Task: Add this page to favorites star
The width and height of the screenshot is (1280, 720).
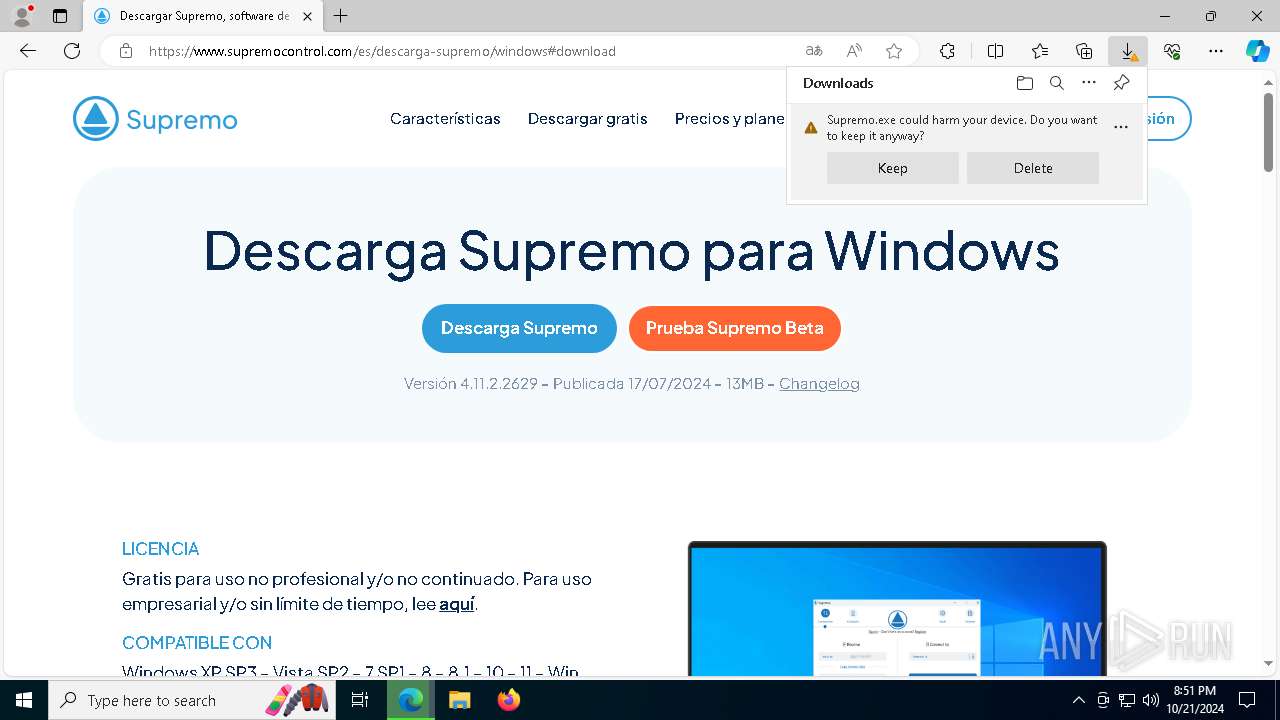Action: 894,51
